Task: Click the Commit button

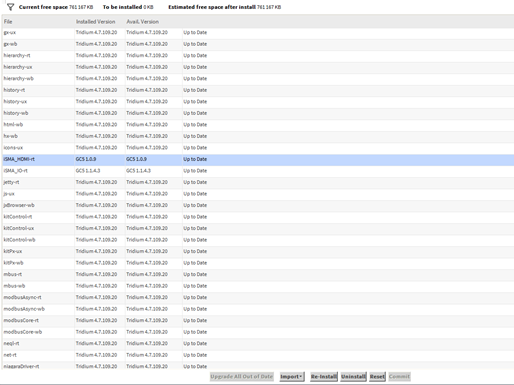Action: [399, 377]
